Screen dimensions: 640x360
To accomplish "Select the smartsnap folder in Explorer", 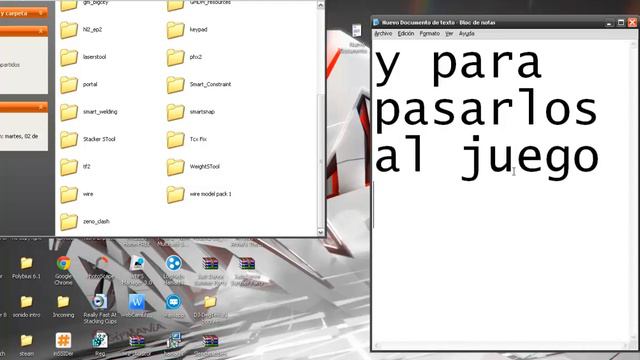I will (x=191, y=112).
